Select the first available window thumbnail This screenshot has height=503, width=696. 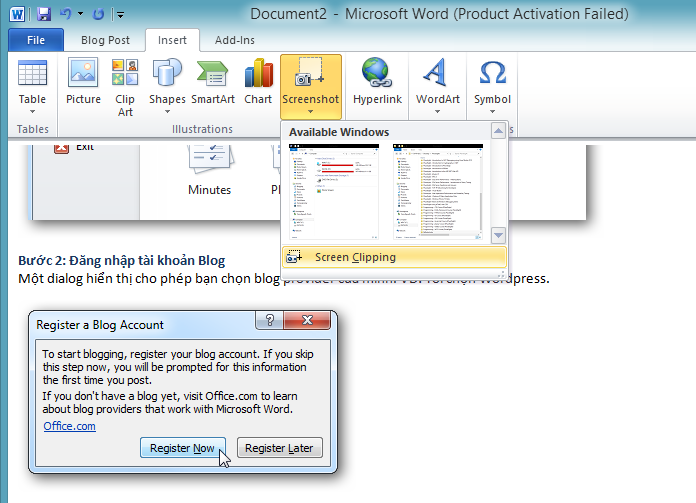[334, 192]
